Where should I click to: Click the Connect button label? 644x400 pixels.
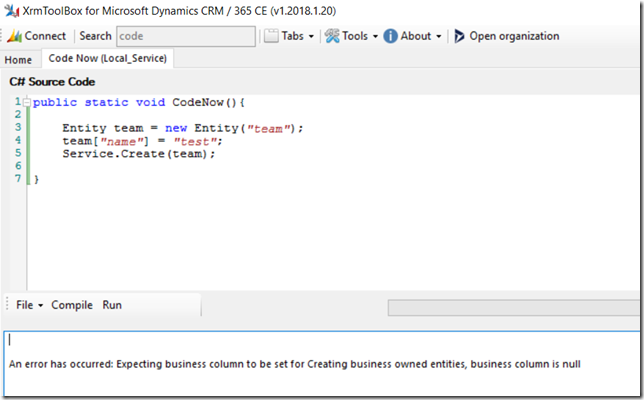45,36
